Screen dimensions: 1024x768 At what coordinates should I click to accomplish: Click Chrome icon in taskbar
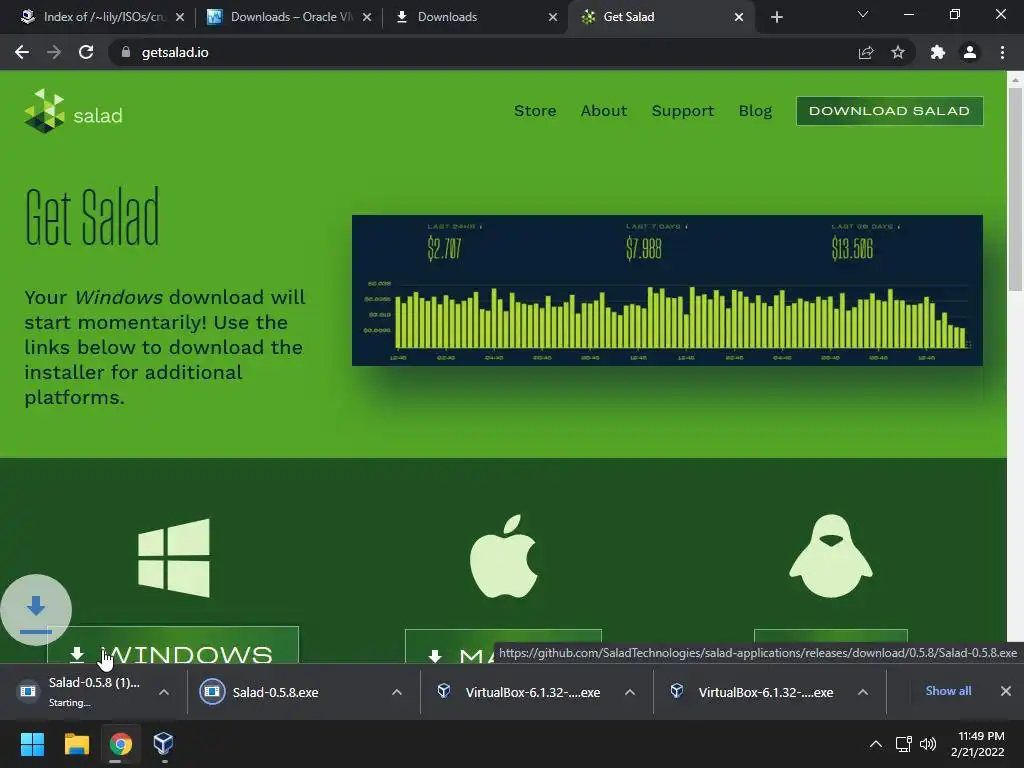pyautogui.click(x=120, y=743)
